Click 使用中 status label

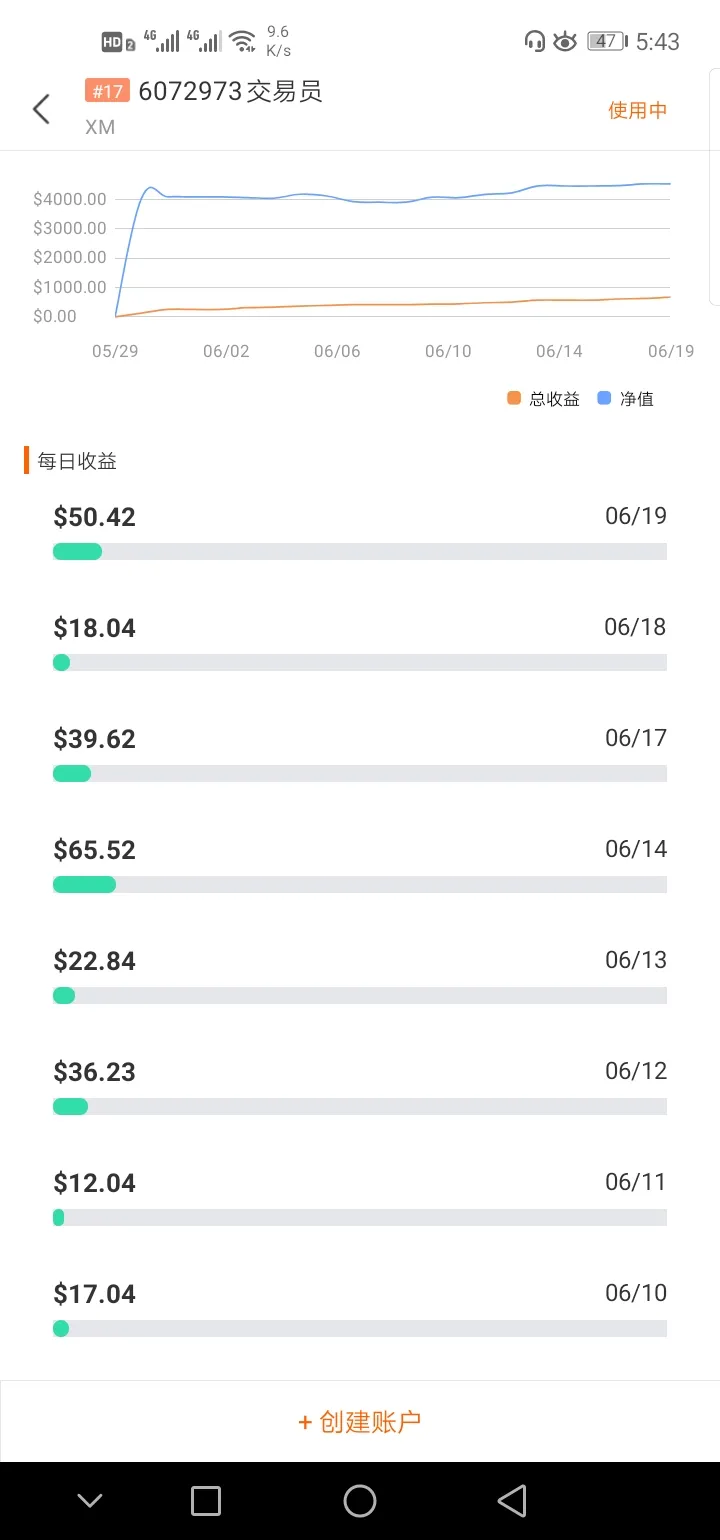pyautogui.click(x=638, y=110)
